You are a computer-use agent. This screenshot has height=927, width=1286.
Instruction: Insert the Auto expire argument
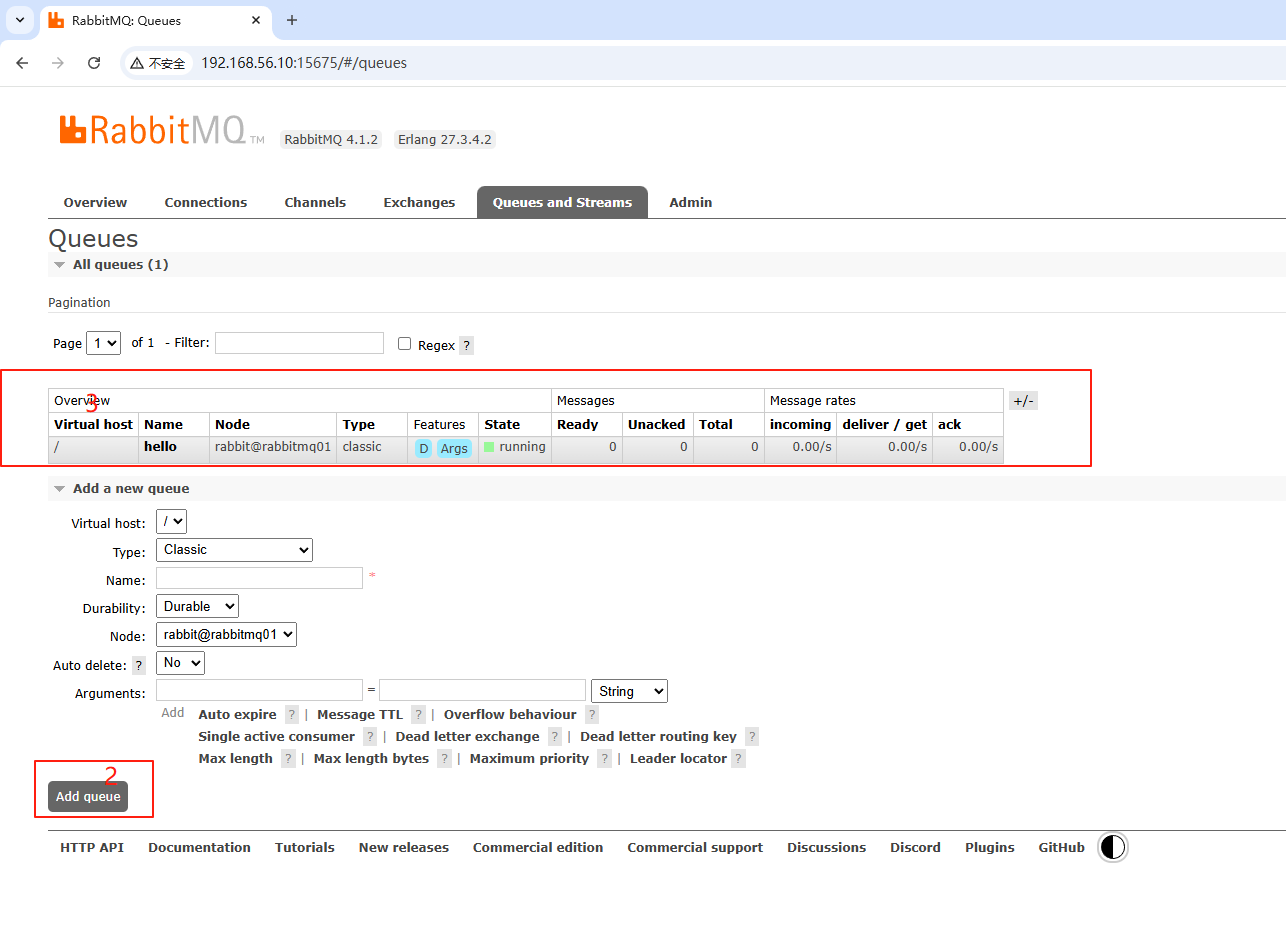(237, 715)
